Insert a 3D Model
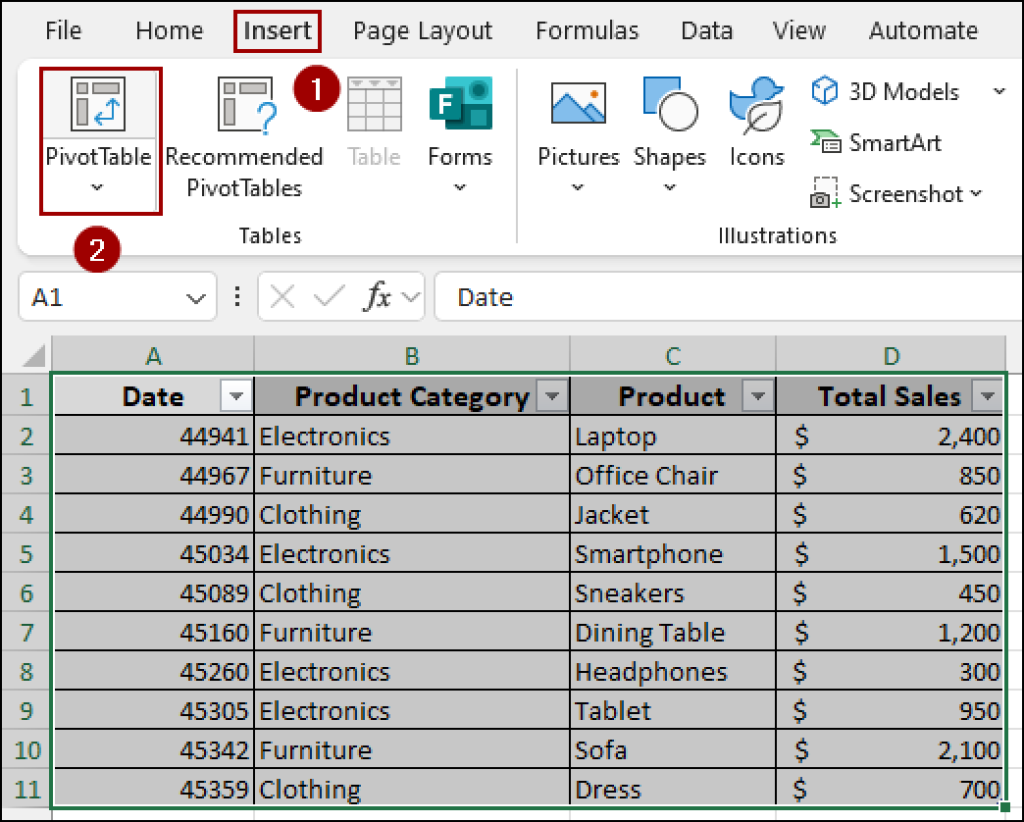This screenshot has width=1024, height=822. click(885, 92)
